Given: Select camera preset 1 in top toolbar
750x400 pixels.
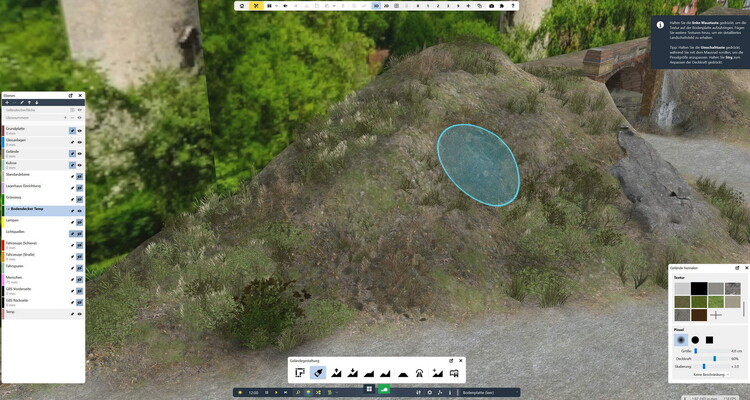Looking at the screenshot, I should point(428,6).
